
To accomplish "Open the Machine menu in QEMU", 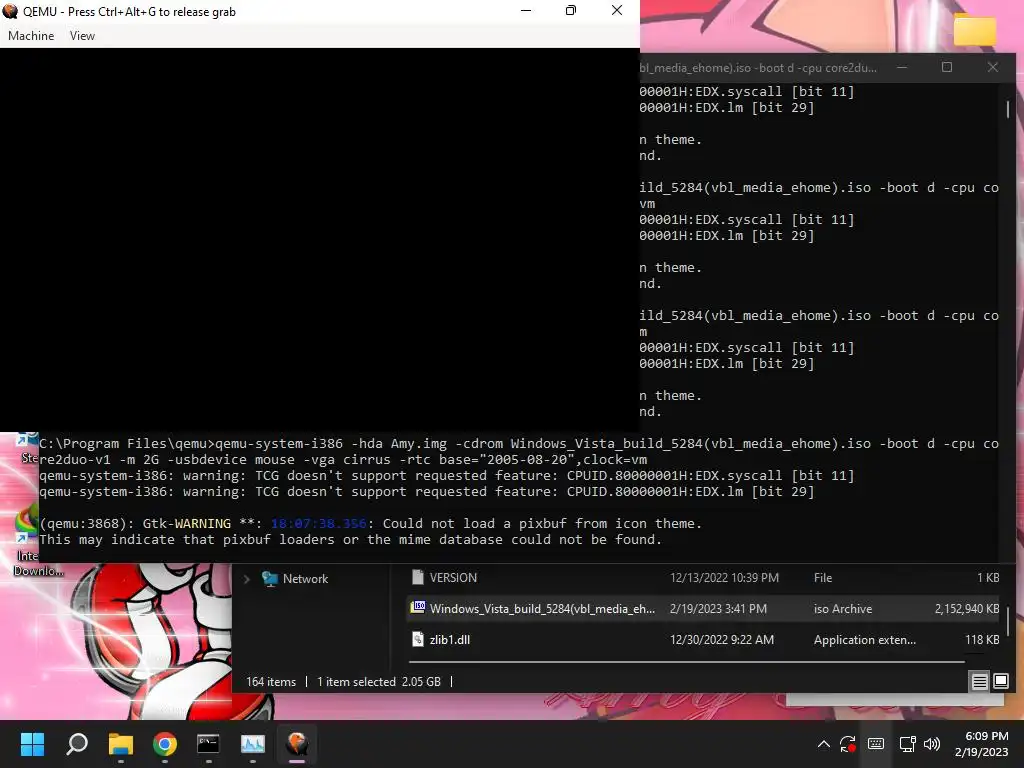I will (31, 36).
